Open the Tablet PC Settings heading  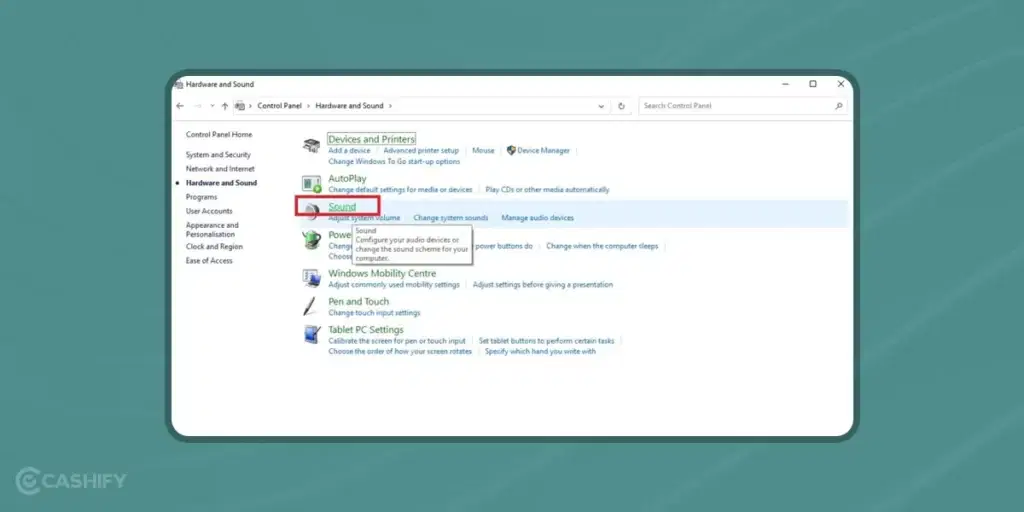click(x=366, y=330)
